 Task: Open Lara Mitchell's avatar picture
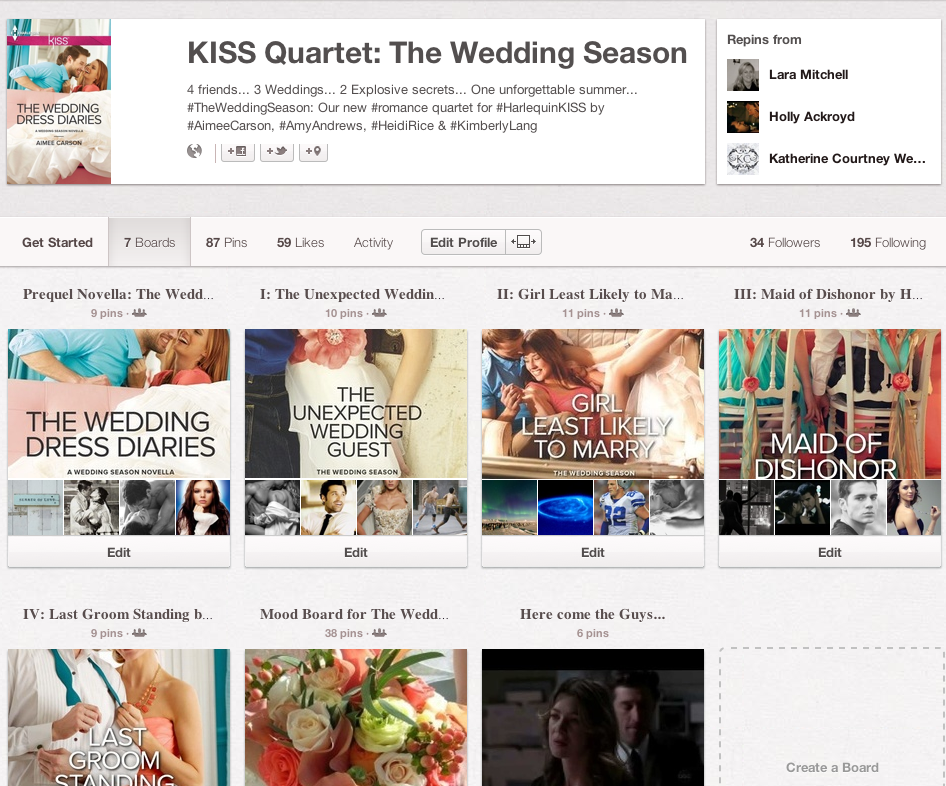coord(743,75)
